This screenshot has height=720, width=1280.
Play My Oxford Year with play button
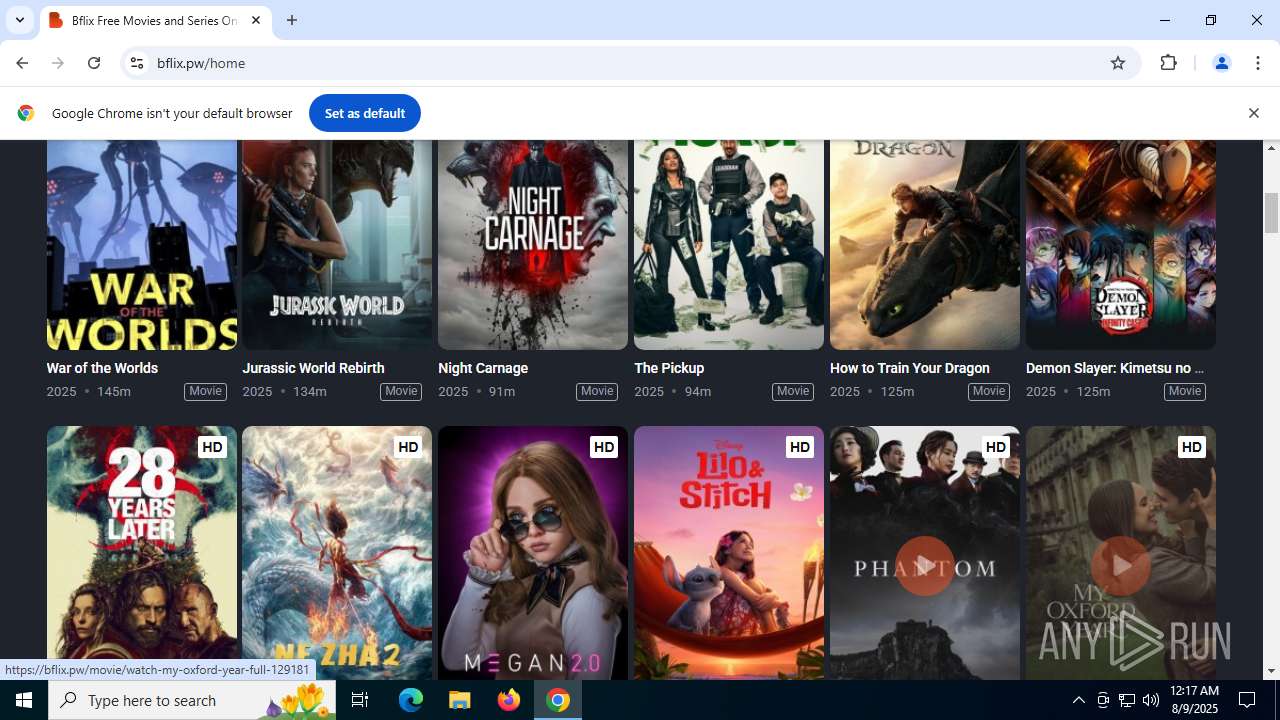click(1121, 566)
